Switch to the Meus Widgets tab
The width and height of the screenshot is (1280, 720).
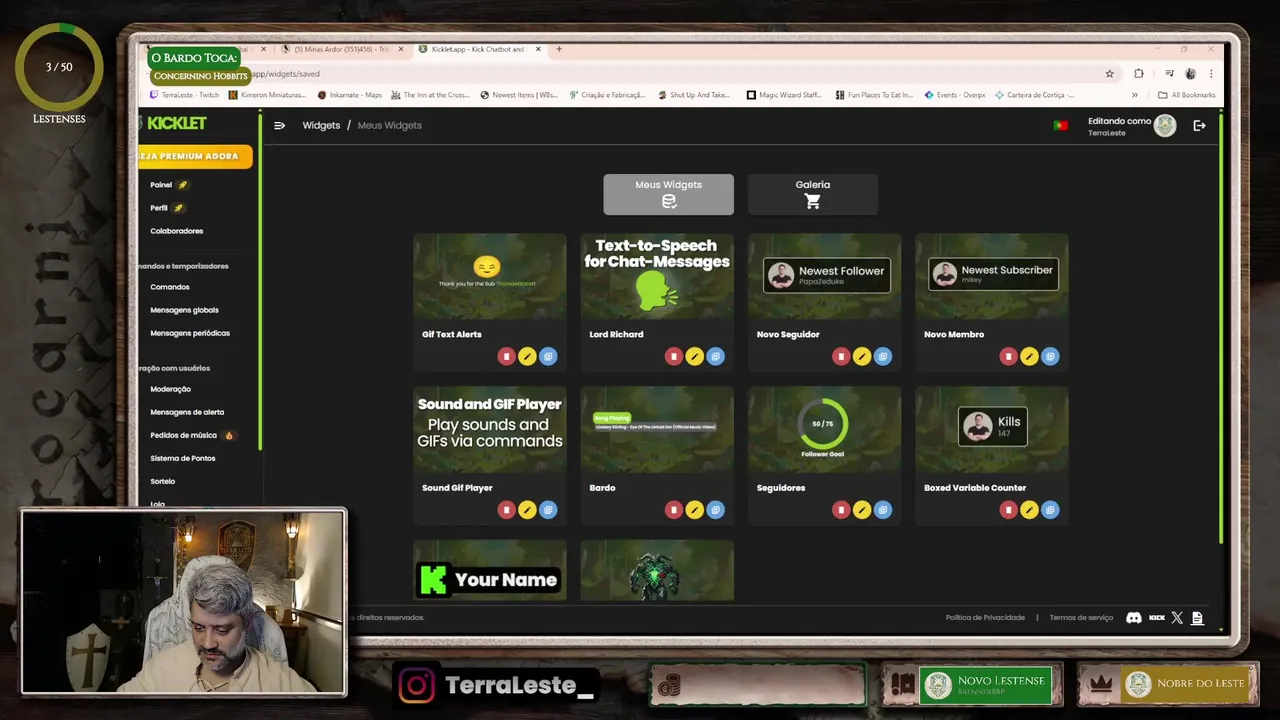pos(668,194)
